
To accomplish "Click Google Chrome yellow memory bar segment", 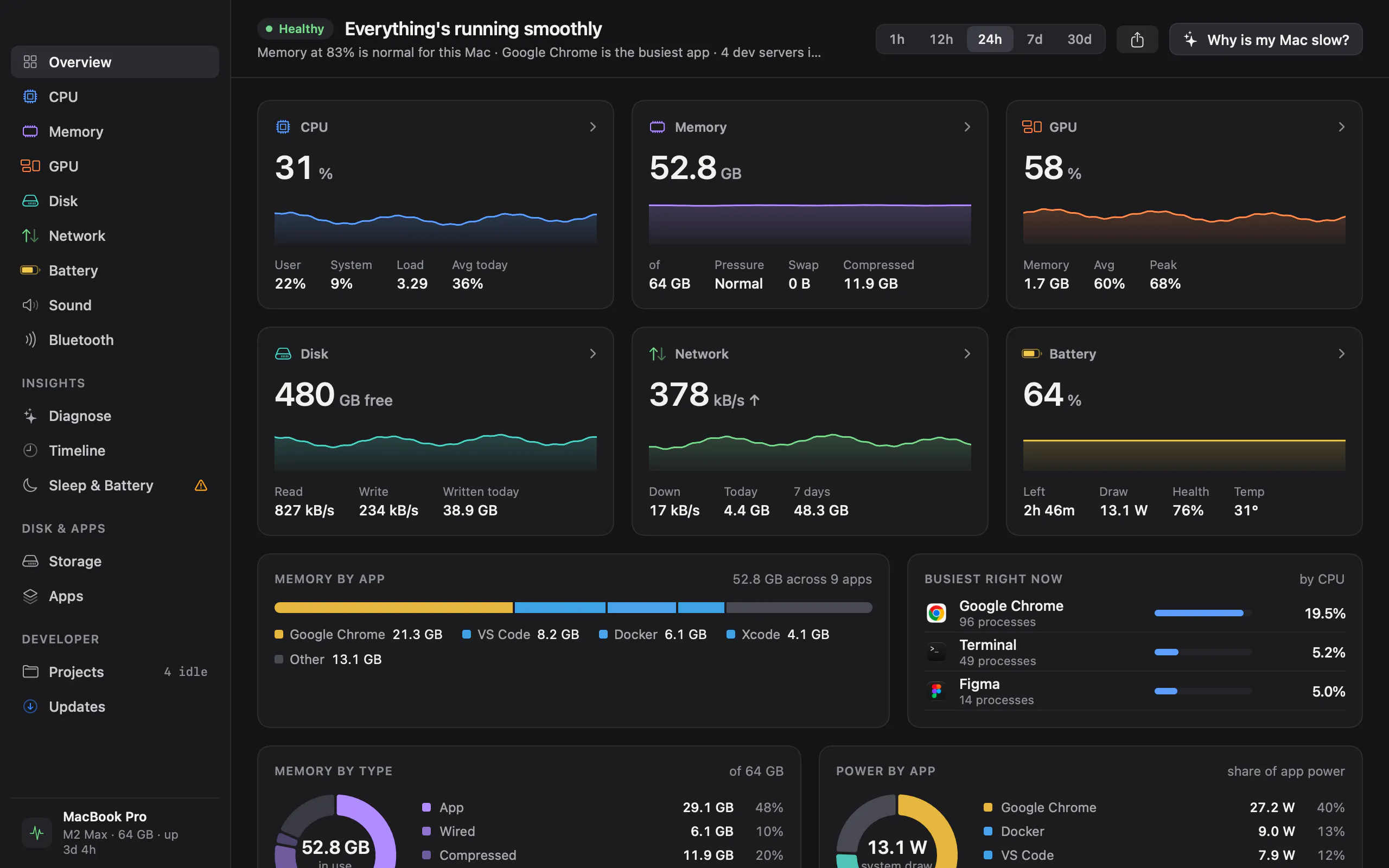I will click(x=393, y=608).
